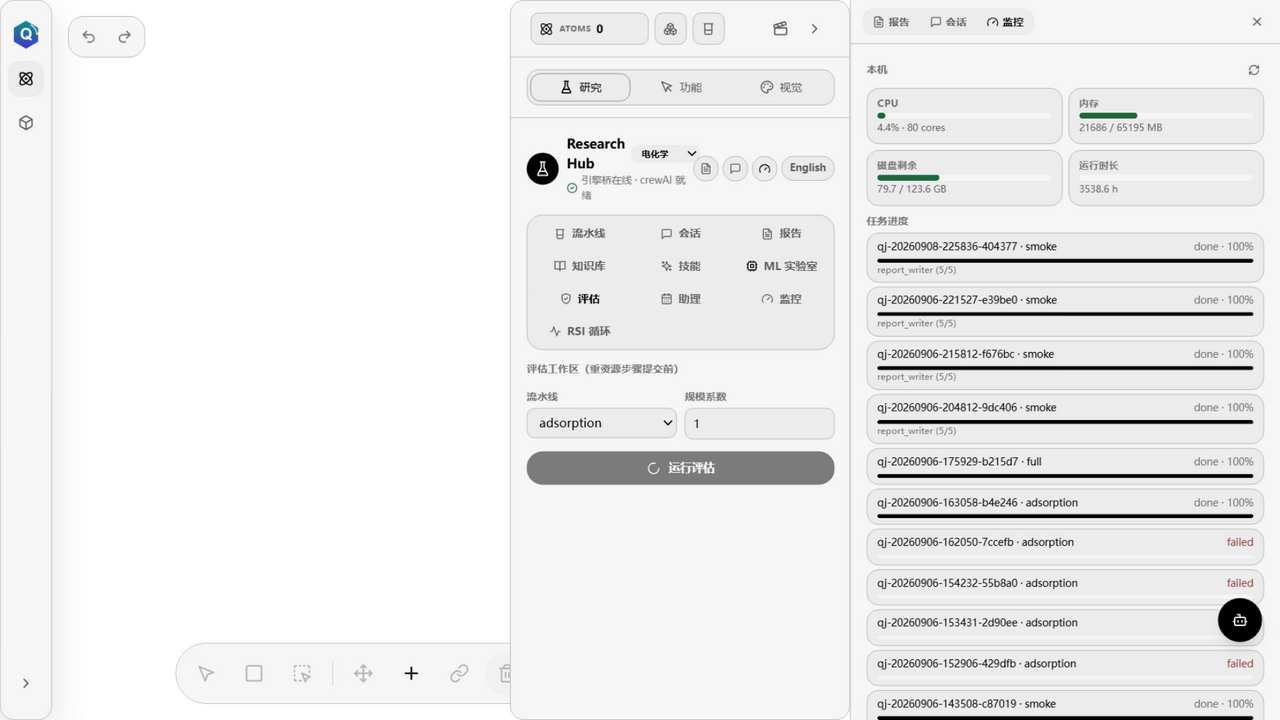Screen dimensions: 1280x720
Task: Open the 助理 section
Action: tap(681, 299)
